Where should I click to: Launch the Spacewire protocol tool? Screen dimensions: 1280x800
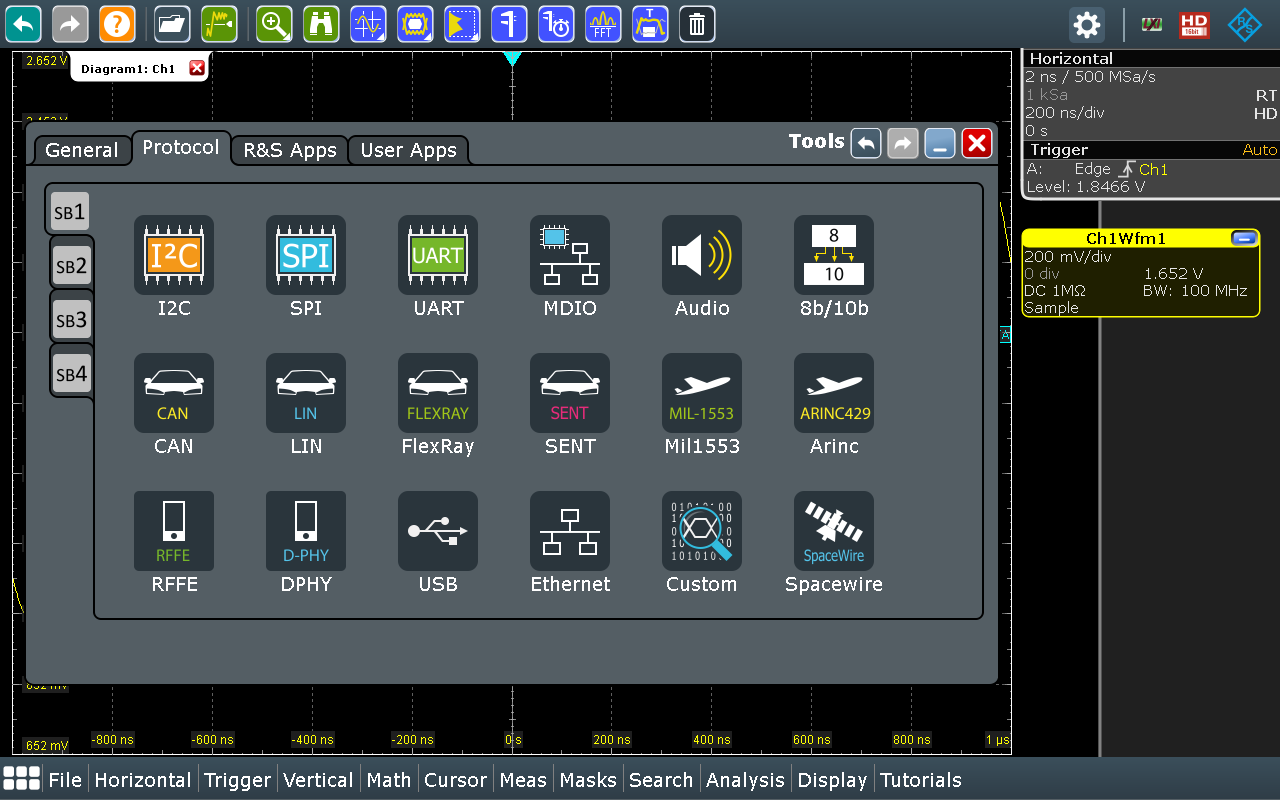(x=834, y=531)
